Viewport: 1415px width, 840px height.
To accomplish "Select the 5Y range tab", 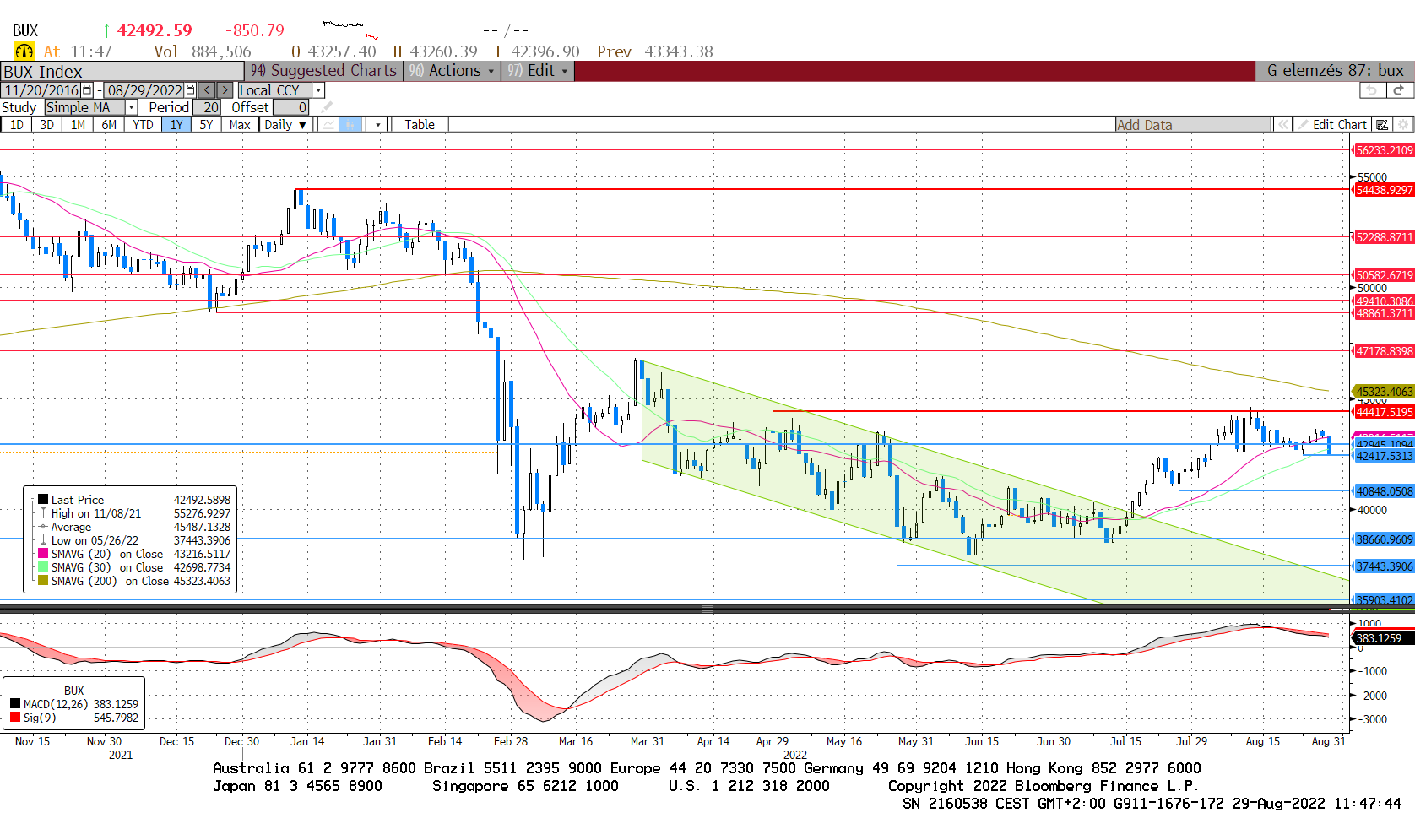I will click(207, 125).
